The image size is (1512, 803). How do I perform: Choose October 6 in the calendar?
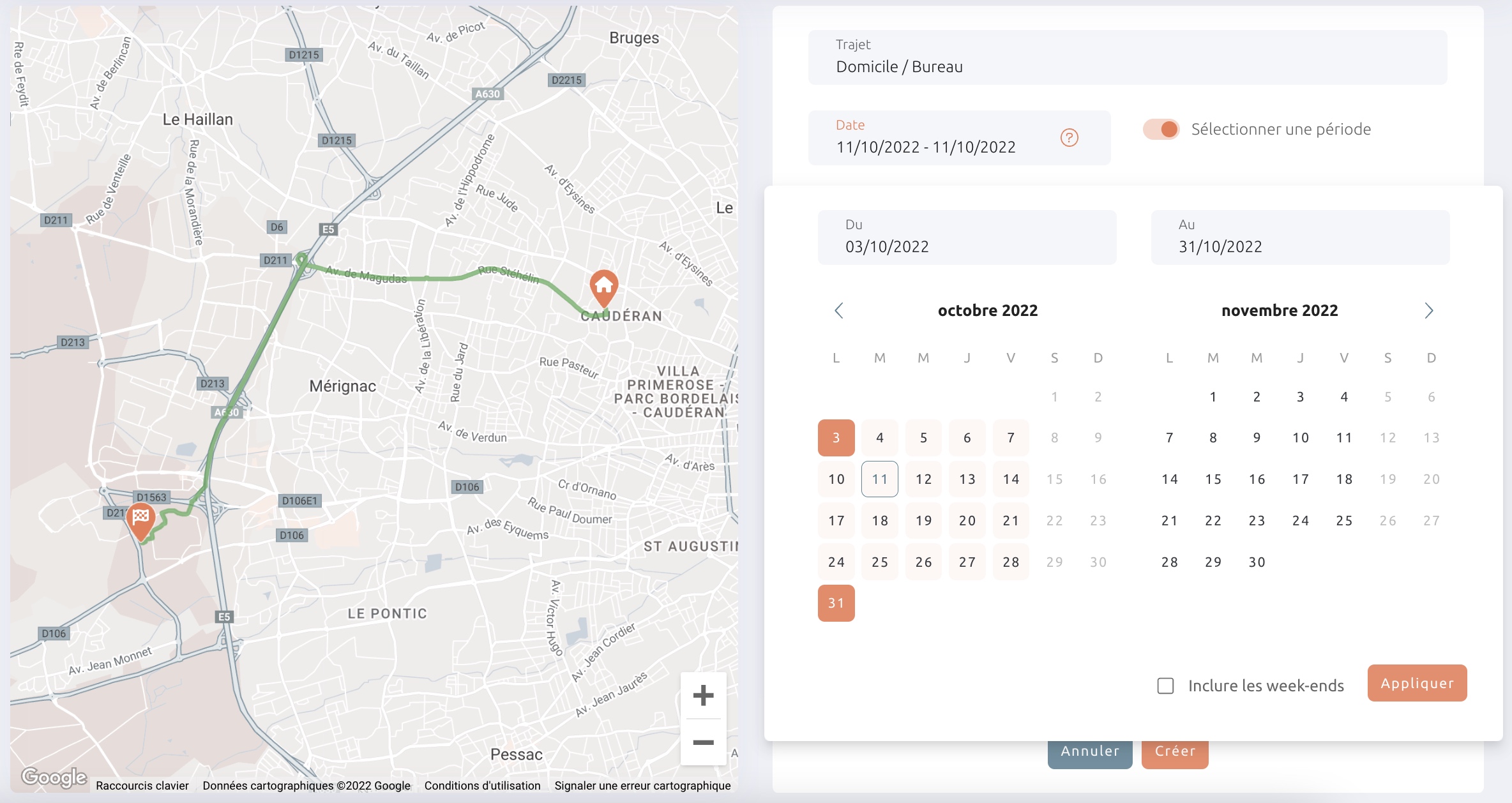click(967, 438)
